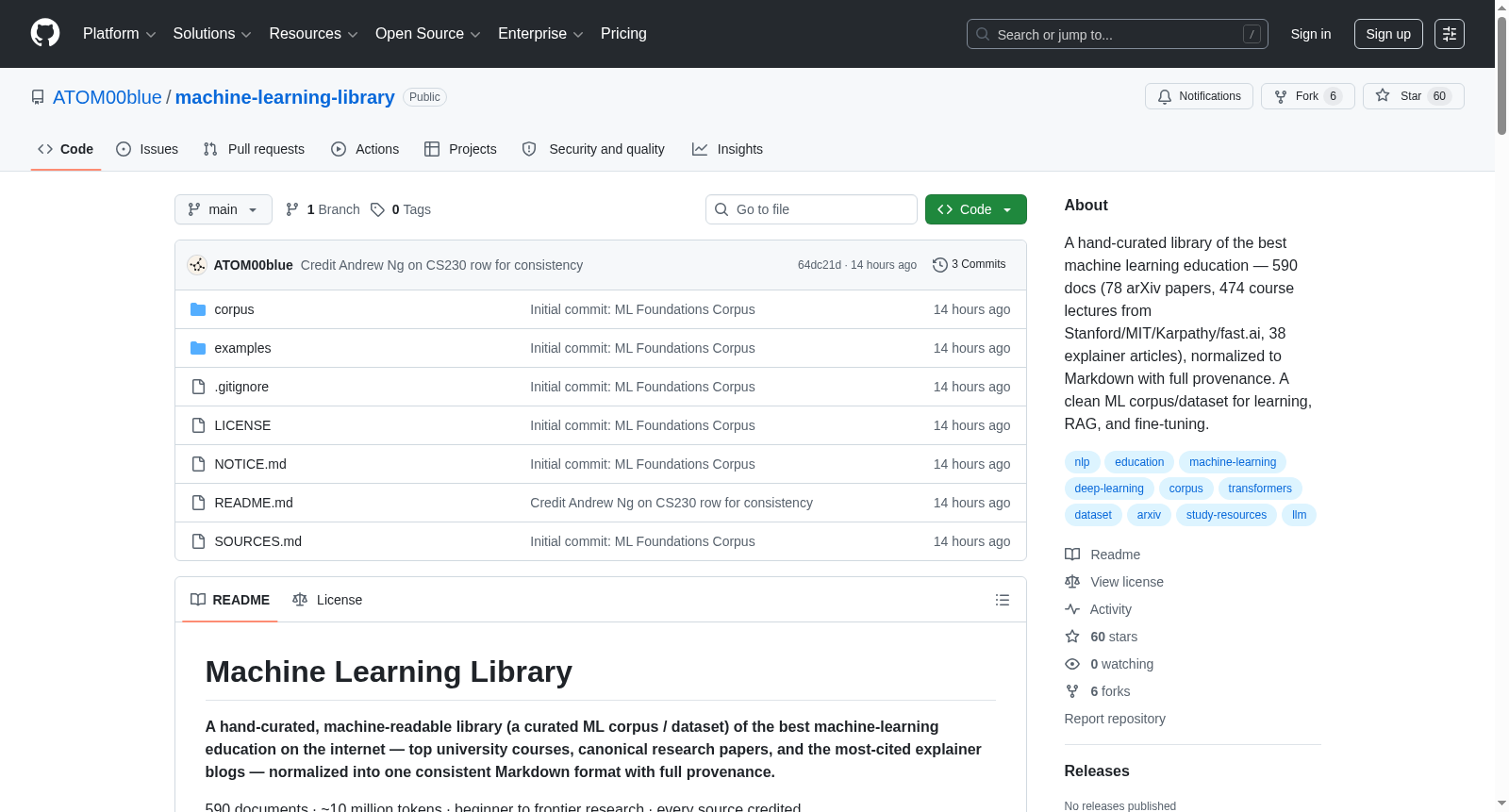Click the Activity pulse icon
Image resolution: width=1509 pixels, height=812 pixels.
pos(1072,609)
